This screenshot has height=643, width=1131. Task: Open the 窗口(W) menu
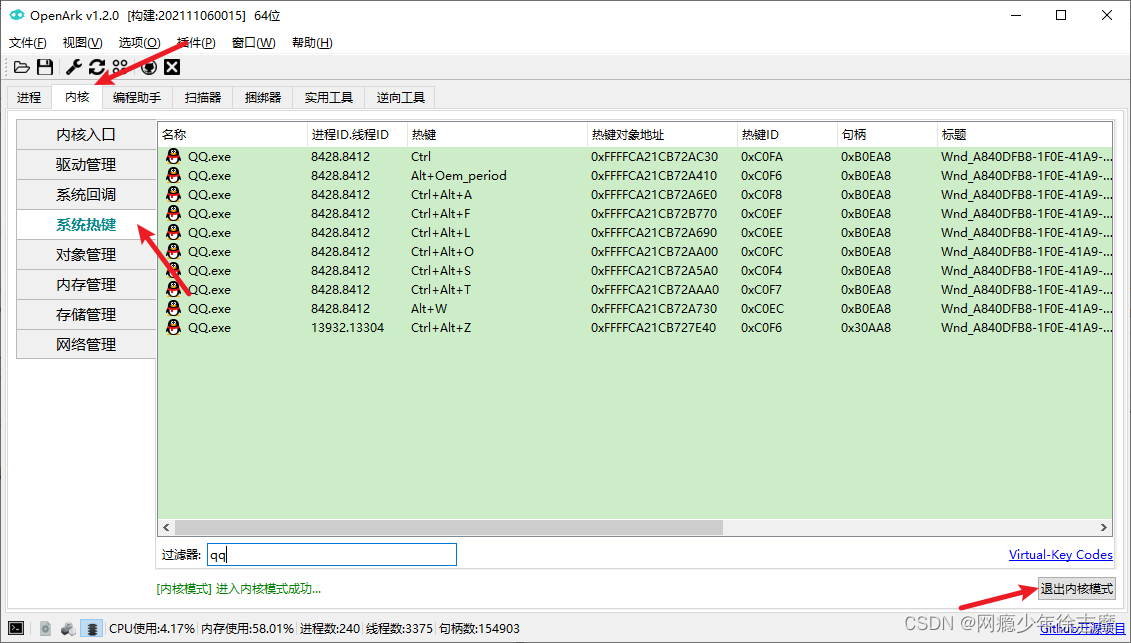coord(254,43)
